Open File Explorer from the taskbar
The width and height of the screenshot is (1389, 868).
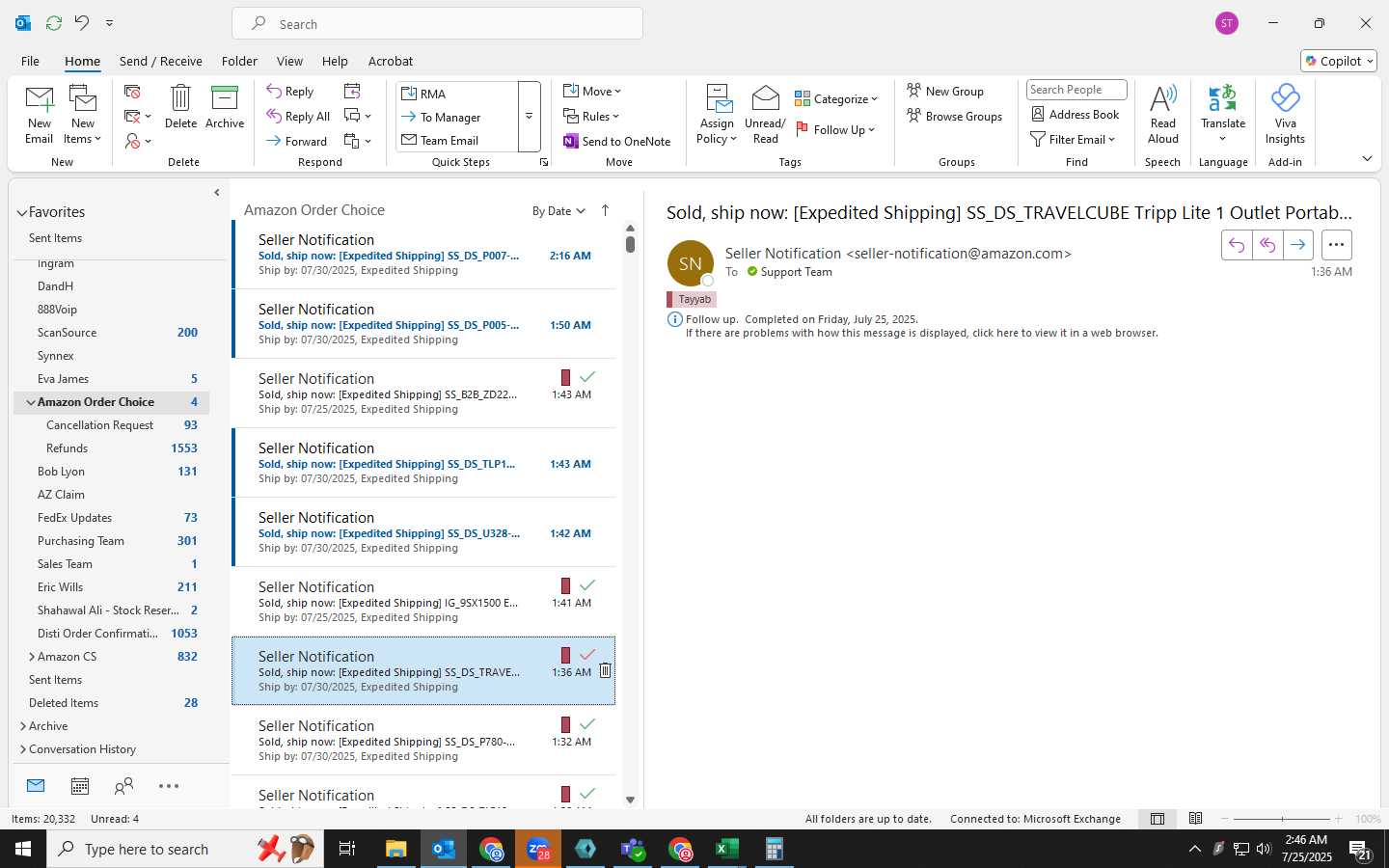396,849
